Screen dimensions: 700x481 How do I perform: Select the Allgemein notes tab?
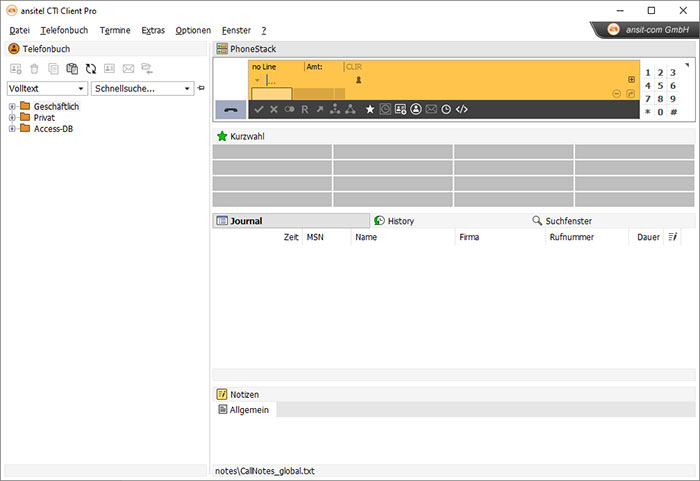click(244, 410)
